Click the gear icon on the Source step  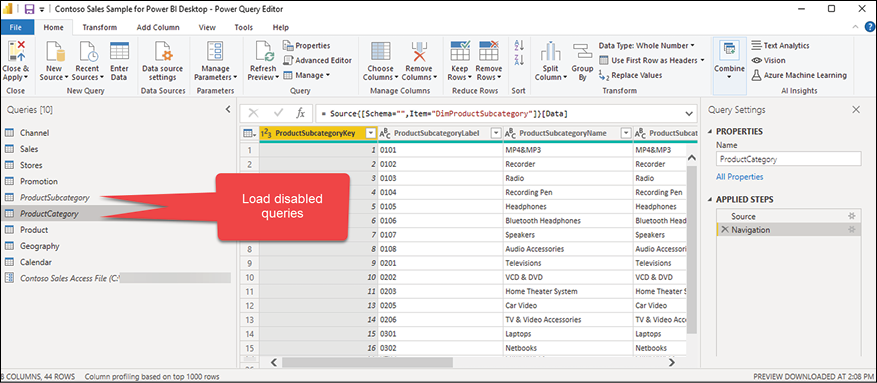click(851, 216)
